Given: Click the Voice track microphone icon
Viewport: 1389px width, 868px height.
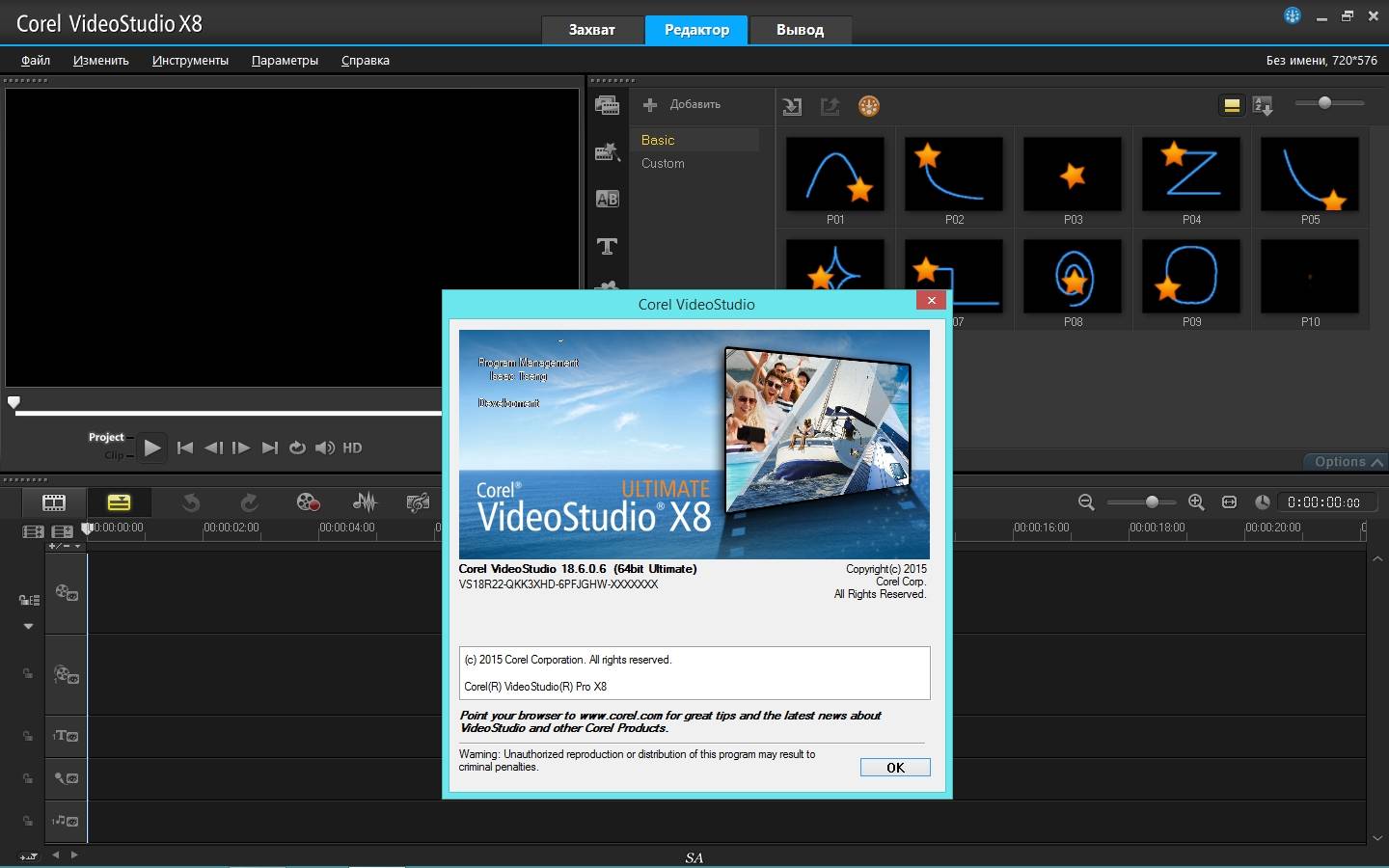Looking at the screenshot, I should (x=67, y=777).
